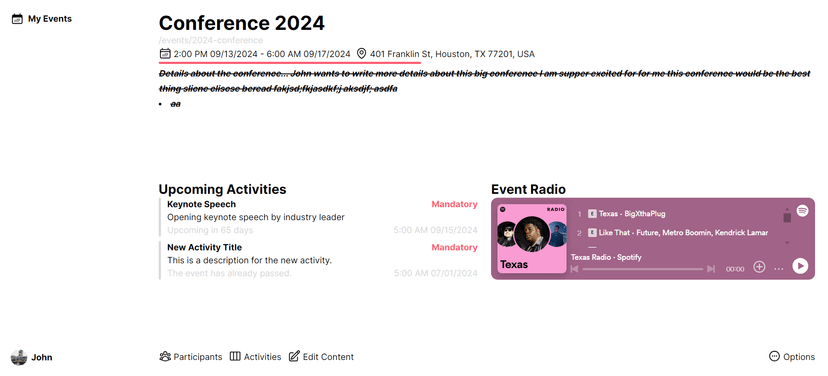Play the Texas Radio playlist
828x376 pixels.
[800, 266]
